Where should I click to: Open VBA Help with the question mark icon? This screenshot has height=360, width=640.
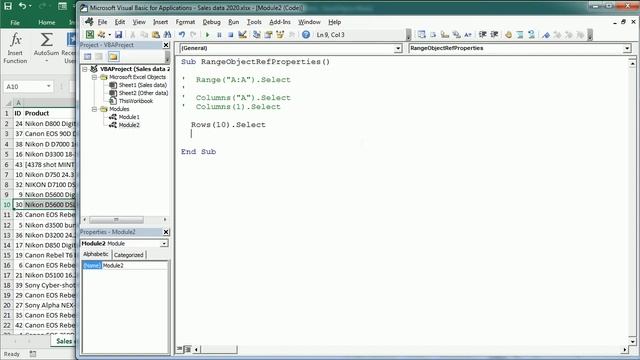pyautogui.click(x=306, y=35)
